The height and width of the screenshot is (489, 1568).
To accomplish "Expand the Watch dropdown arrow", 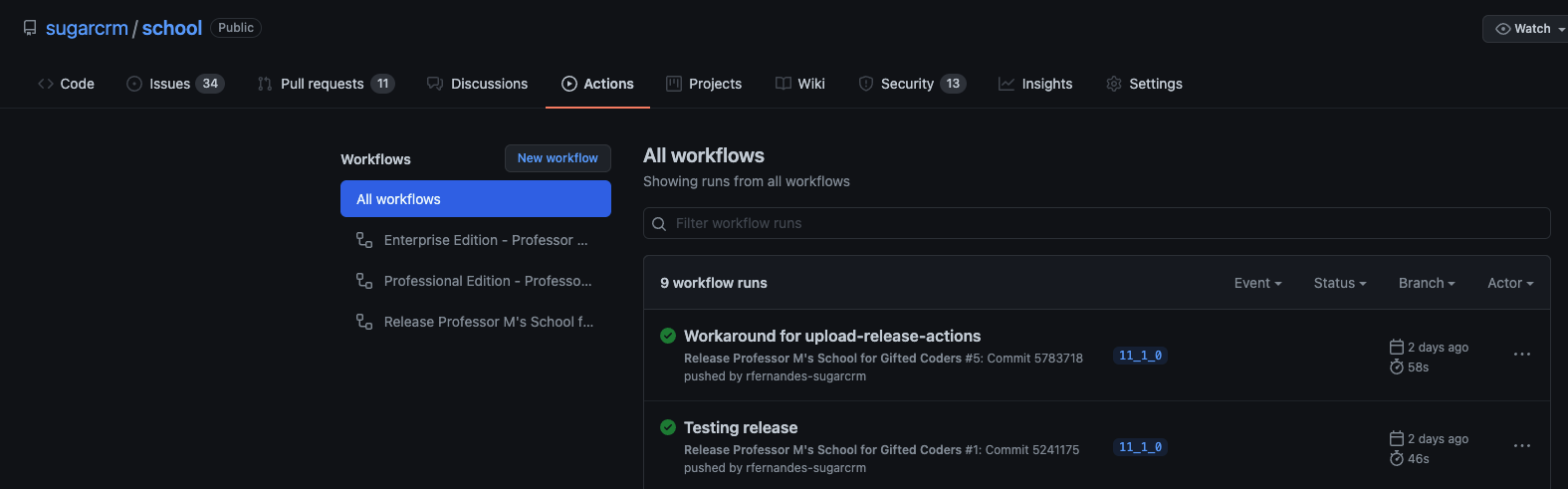I will (1561, 29).
